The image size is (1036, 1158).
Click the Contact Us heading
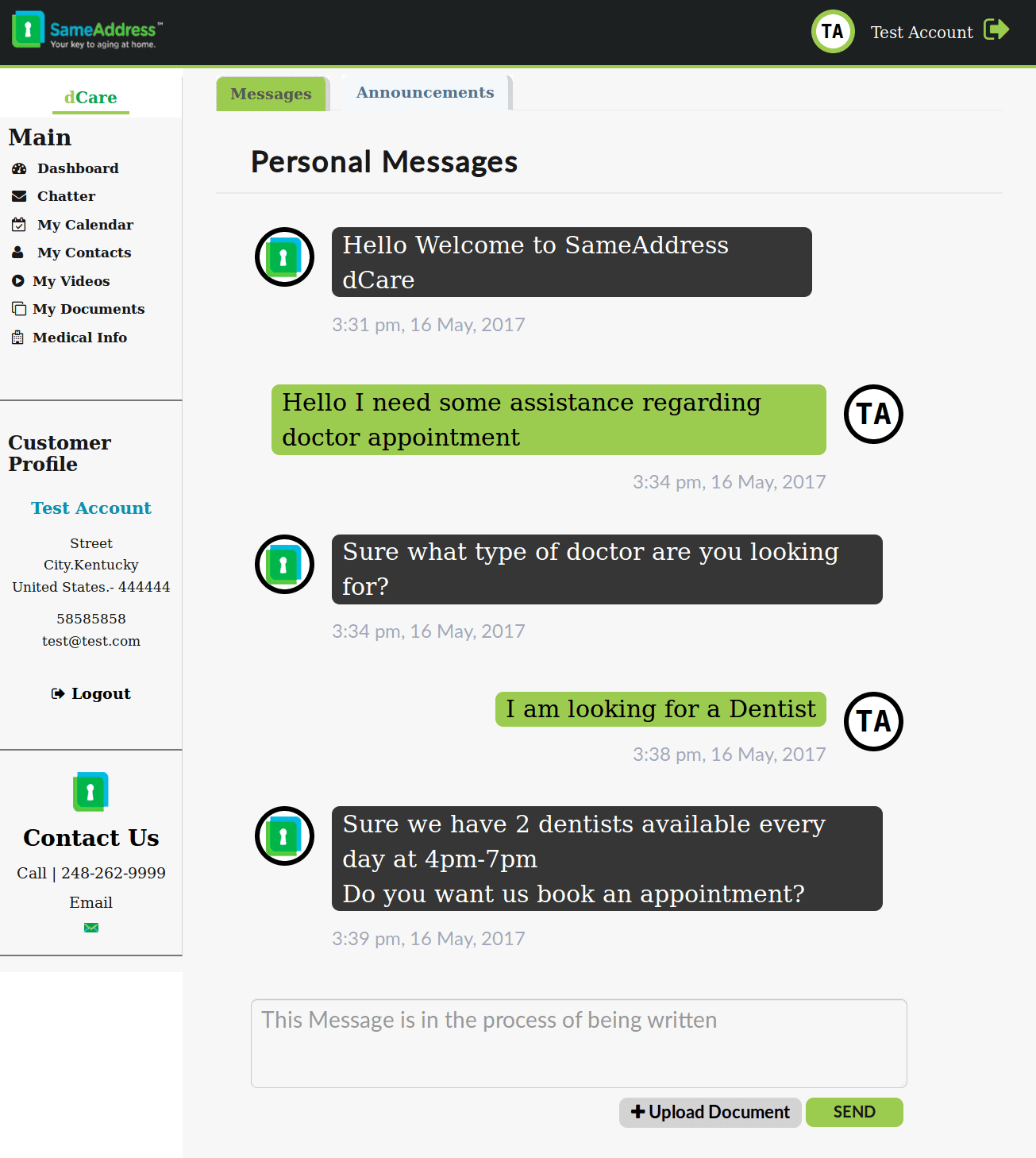tap(91, 838)
